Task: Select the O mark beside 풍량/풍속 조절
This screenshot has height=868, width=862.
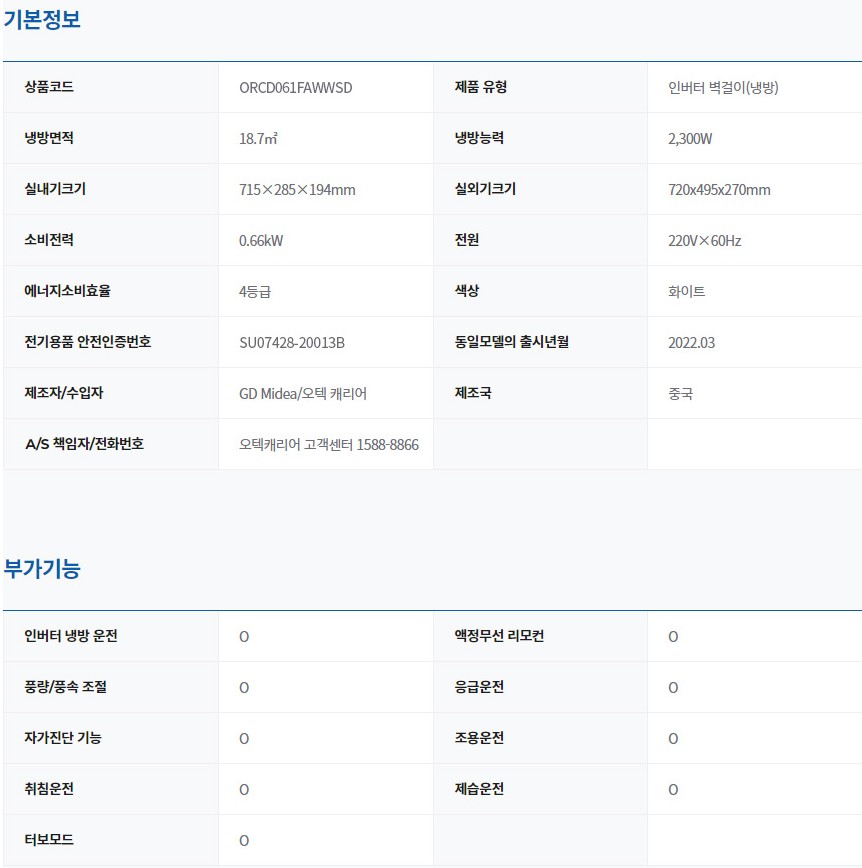Action: tap(244, 688)
